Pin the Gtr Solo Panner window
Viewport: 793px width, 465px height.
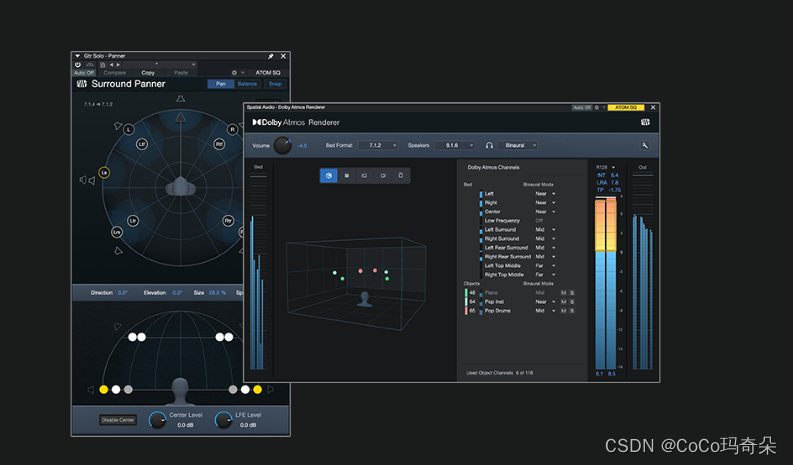pos(271,56)
